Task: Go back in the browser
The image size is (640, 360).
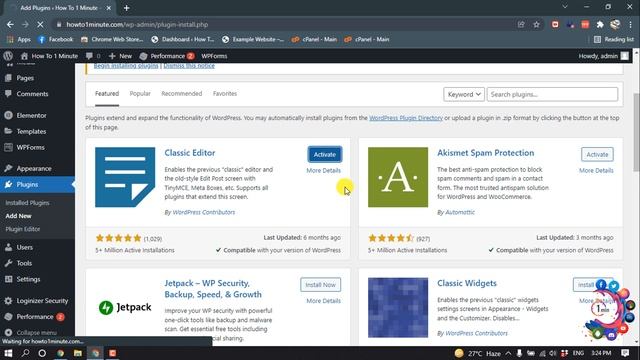Action: tap(10, 24)
